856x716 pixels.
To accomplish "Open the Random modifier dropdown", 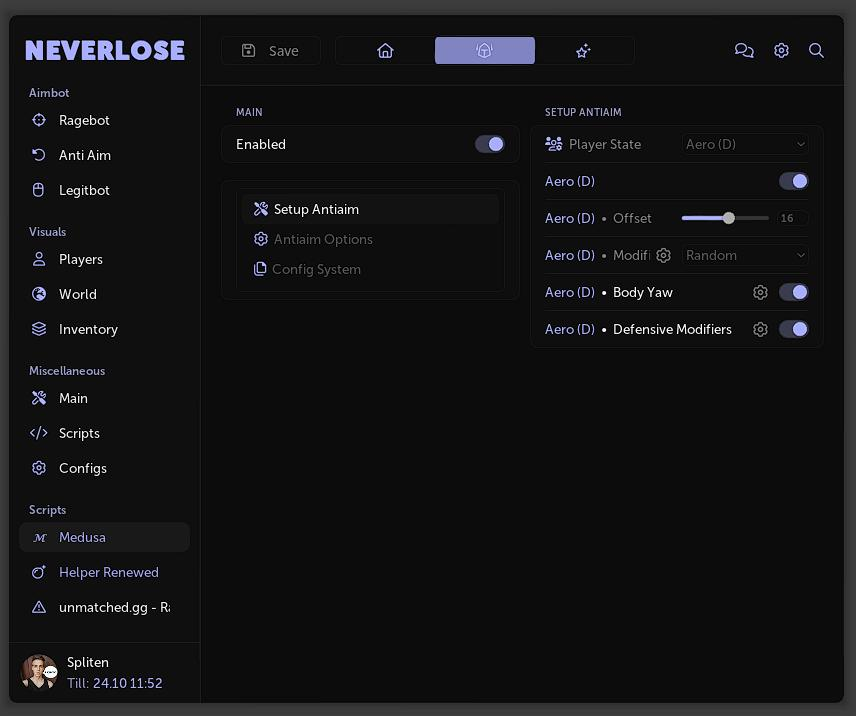I will pyautogui.click(x=745, y=255).
